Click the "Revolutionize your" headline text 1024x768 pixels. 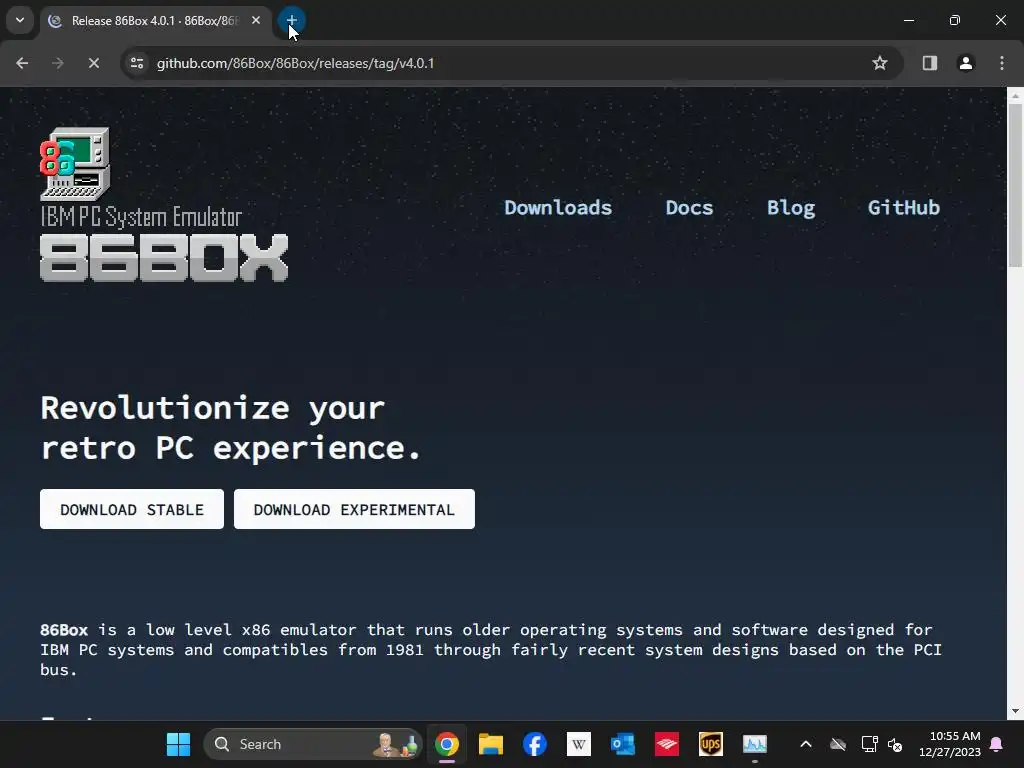213,408
